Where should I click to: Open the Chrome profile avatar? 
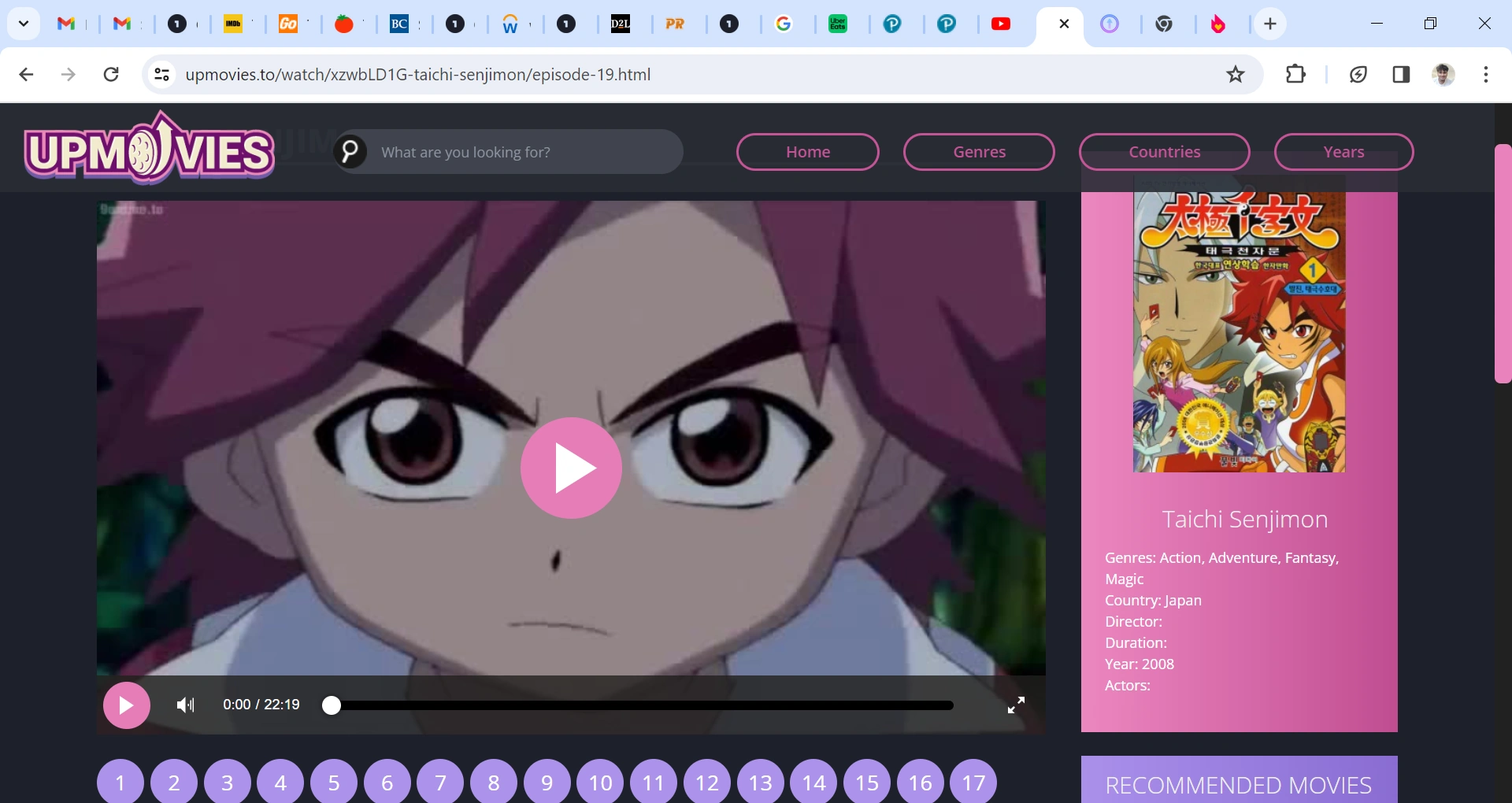(1443, 75)
